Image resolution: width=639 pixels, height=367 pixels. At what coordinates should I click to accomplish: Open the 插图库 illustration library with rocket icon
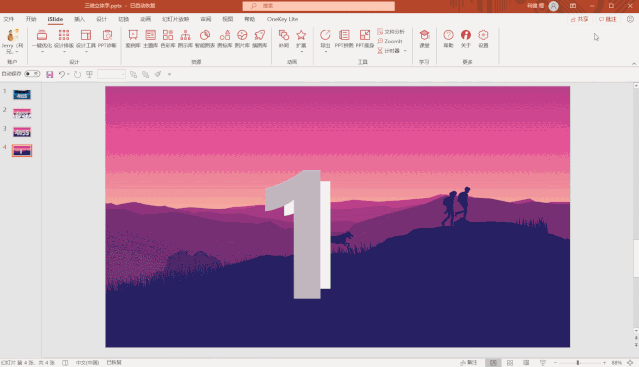pyautogui.click(x=260, y=39)
